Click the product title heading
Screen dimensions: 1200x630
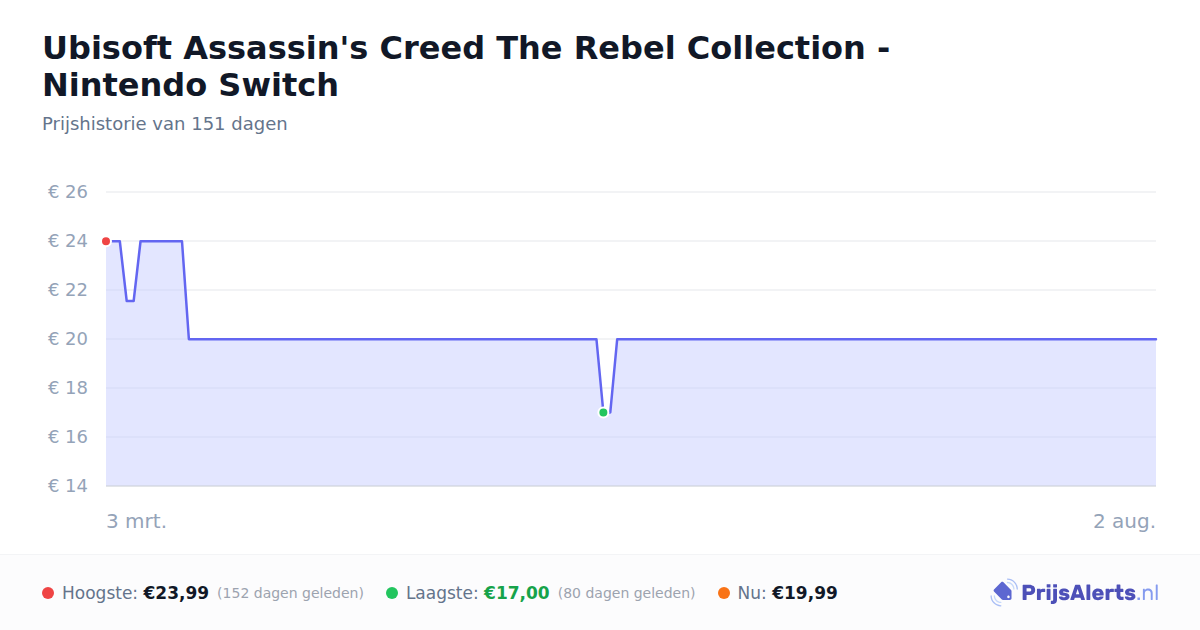466,66
